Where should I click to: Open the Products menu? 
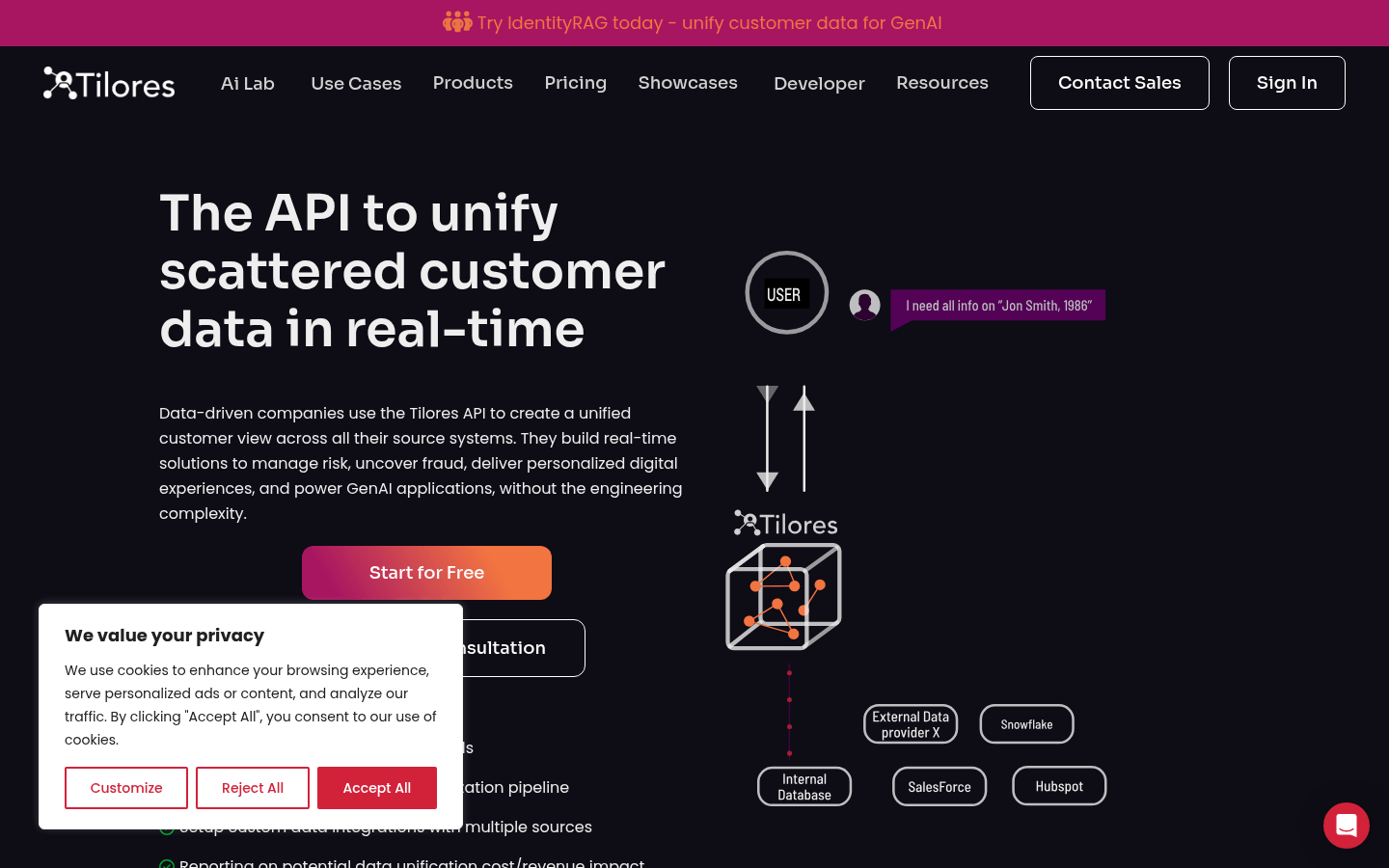473,83
